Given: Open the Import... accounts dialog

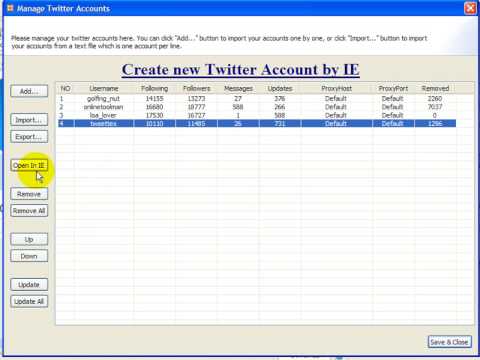Looking at the screenshot, I should tap(29, 120).
